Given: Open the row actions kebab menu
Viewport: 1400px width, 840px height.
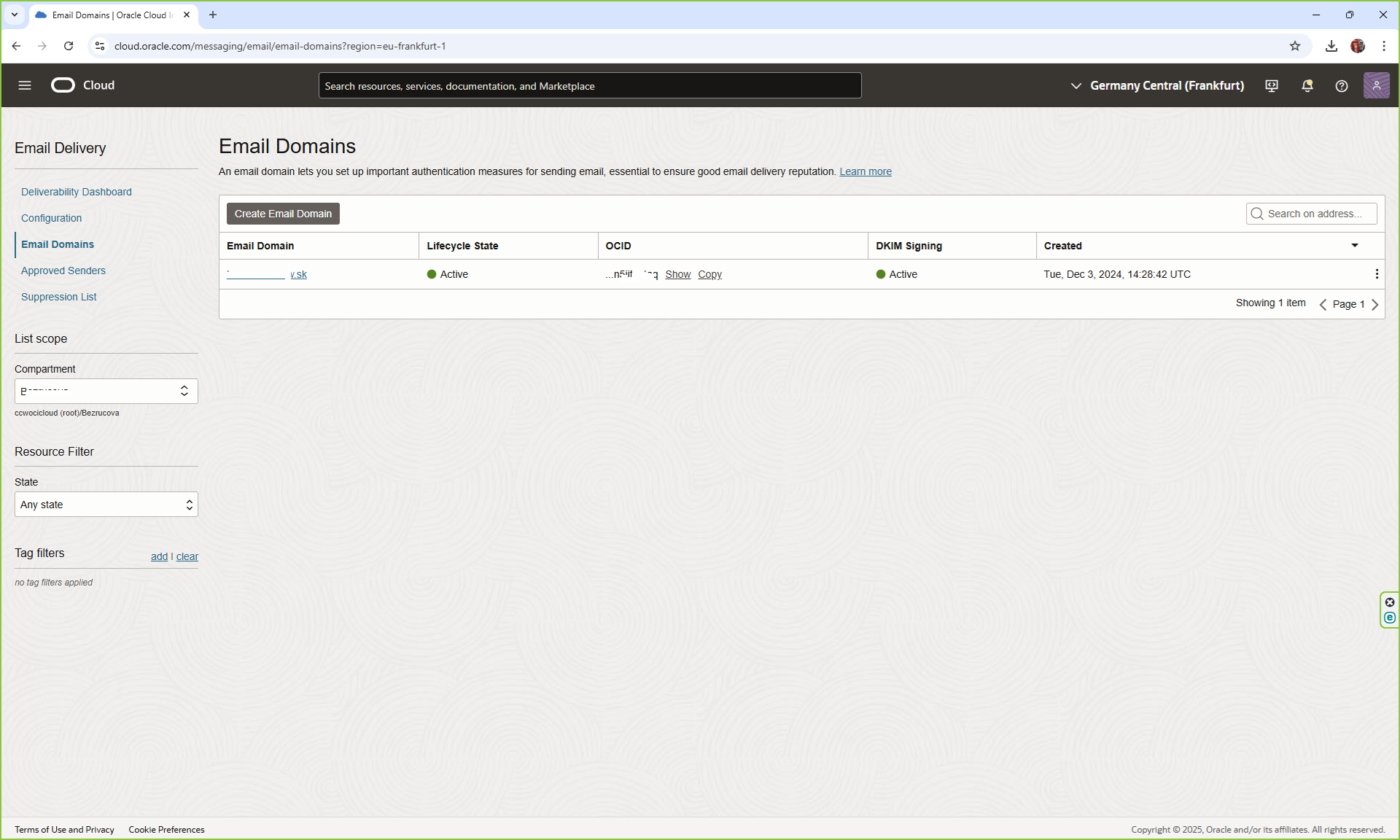Looking at the screenshot, I should pyautogui.click(x=1377, y=274).
